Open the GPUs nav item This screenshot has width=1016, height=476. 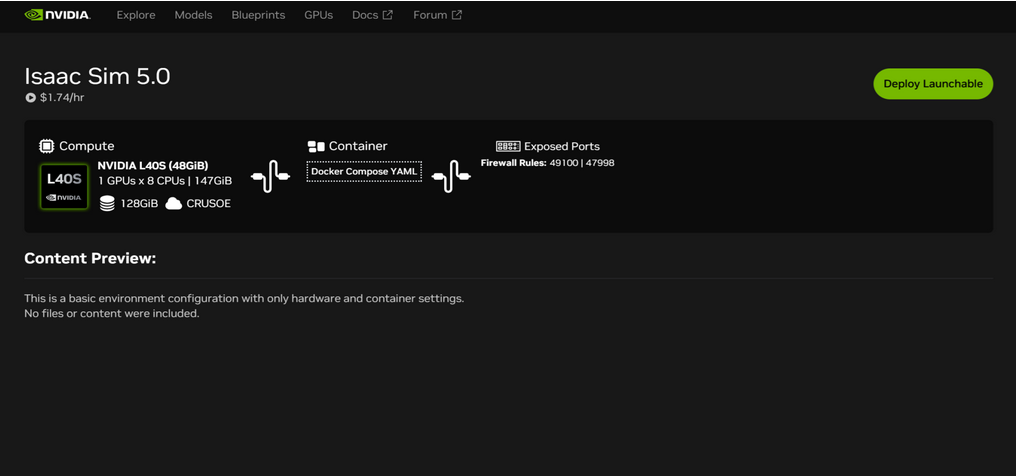[x=319, y=15]
